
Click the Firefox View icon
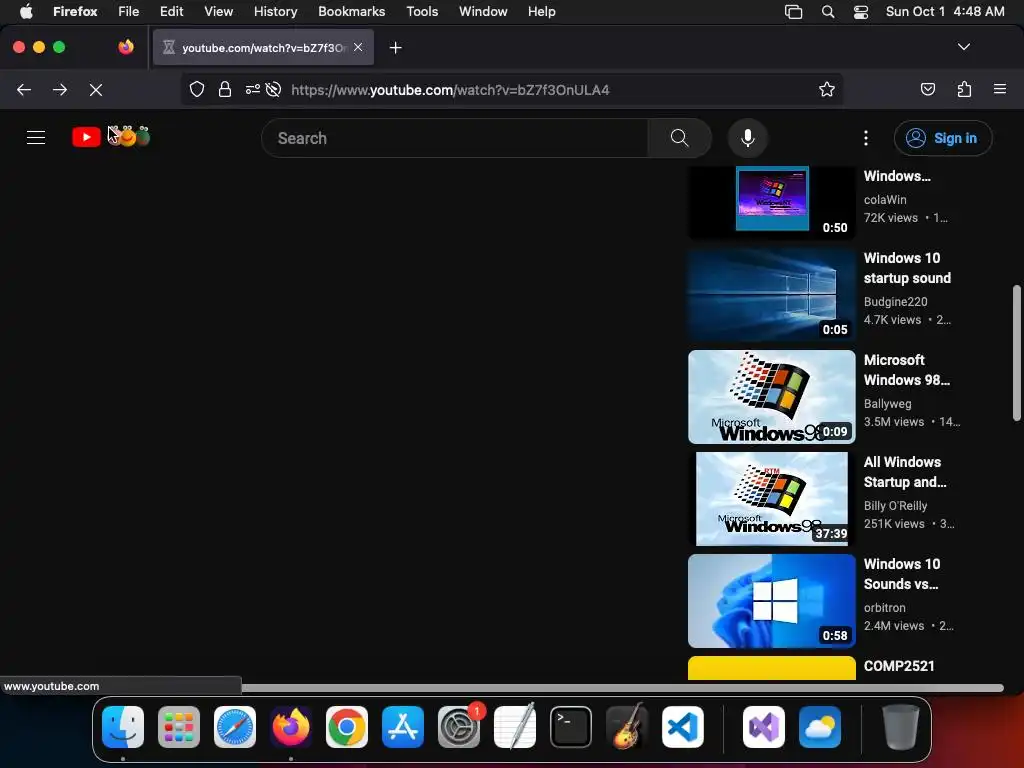pos(126,47)
